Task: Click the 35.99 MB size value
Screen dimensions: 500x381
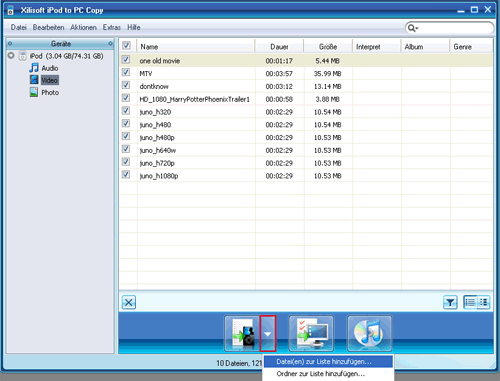Action: coord(327,74)
